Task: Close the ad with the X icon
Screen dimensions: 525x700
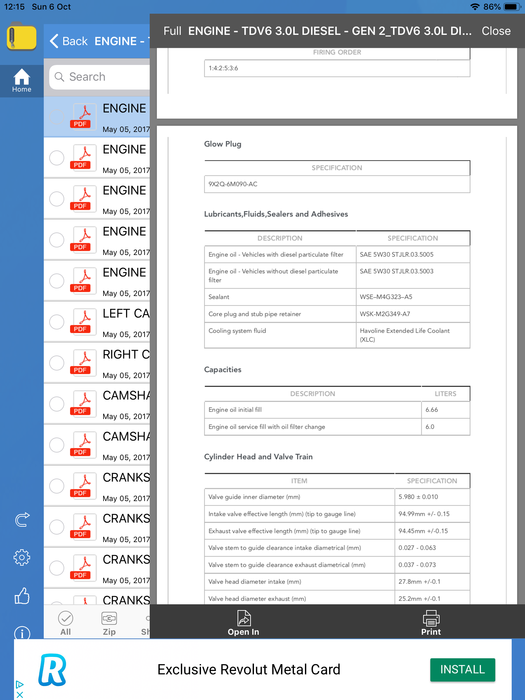Action: pos(19,695)
